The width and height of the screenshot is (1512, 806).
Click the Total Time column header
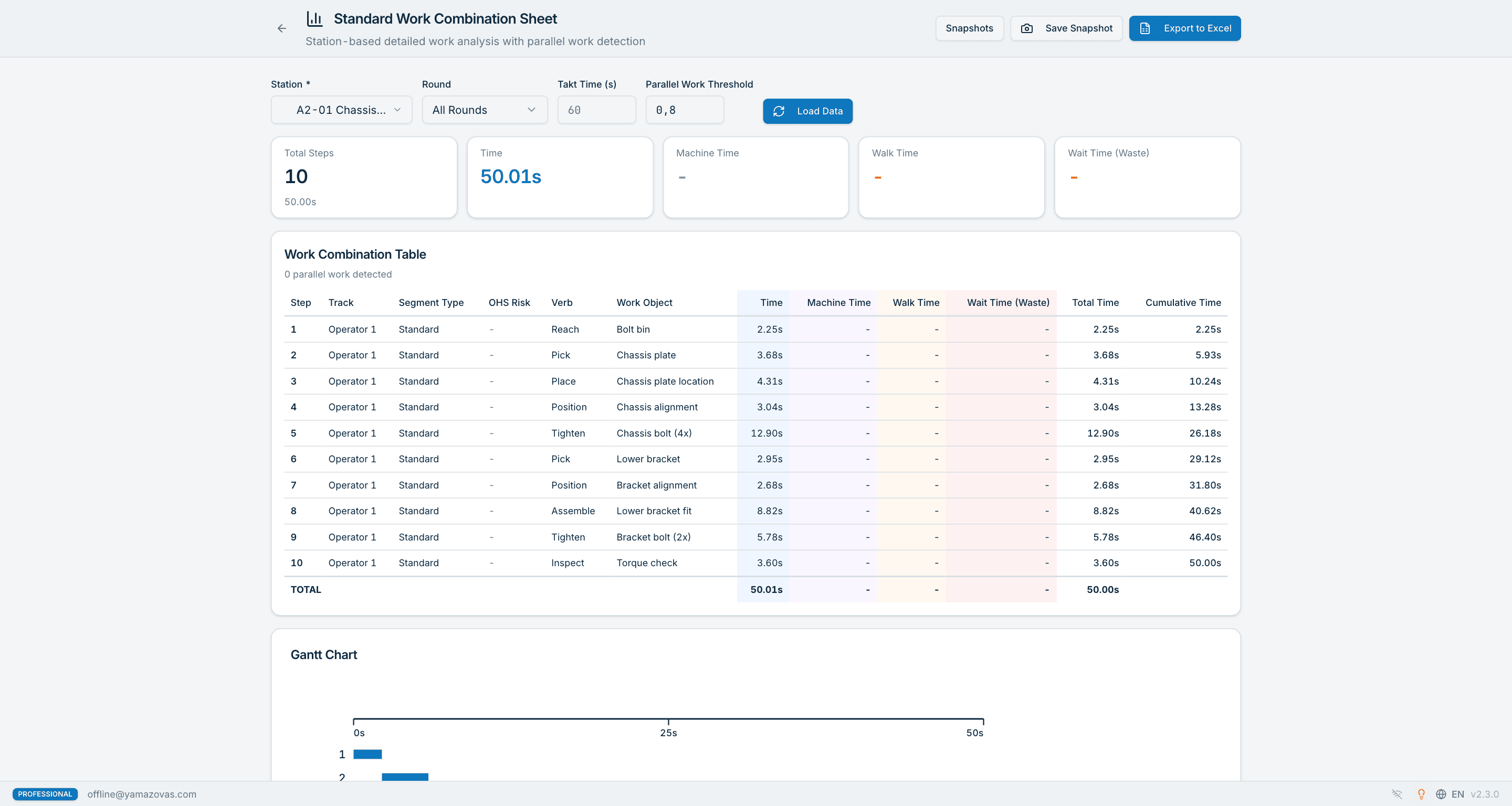(1095, 303)
